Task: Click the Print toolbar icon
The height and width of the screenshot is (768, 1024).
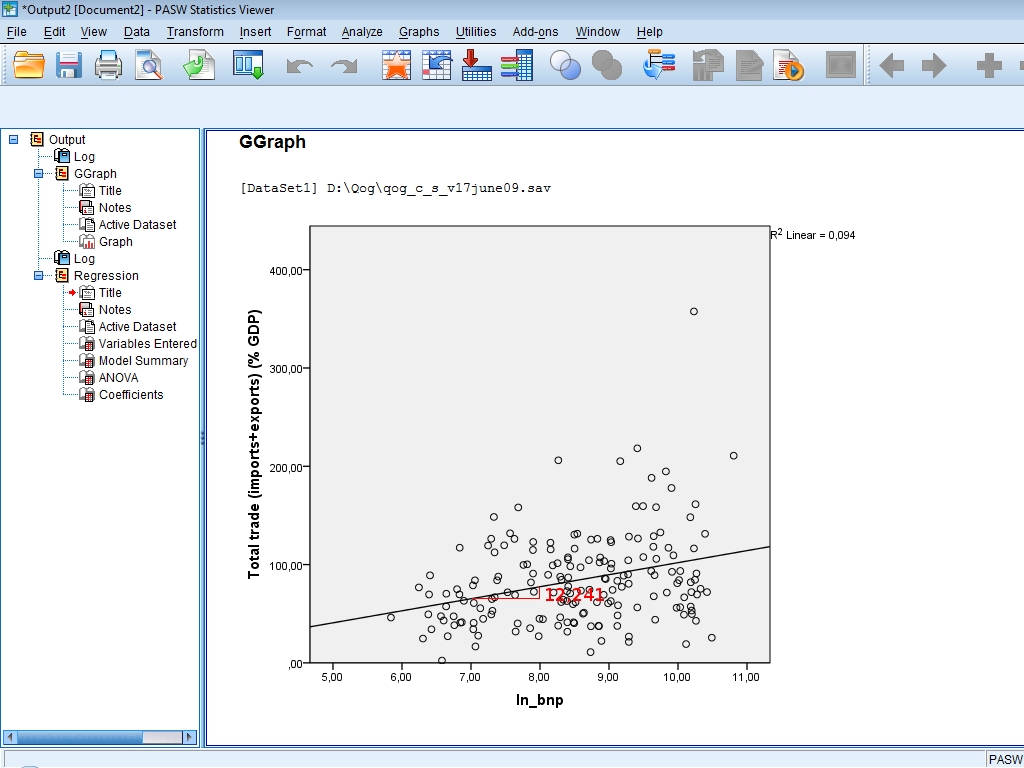Action: pyautogui.click(x=108, y=67)
